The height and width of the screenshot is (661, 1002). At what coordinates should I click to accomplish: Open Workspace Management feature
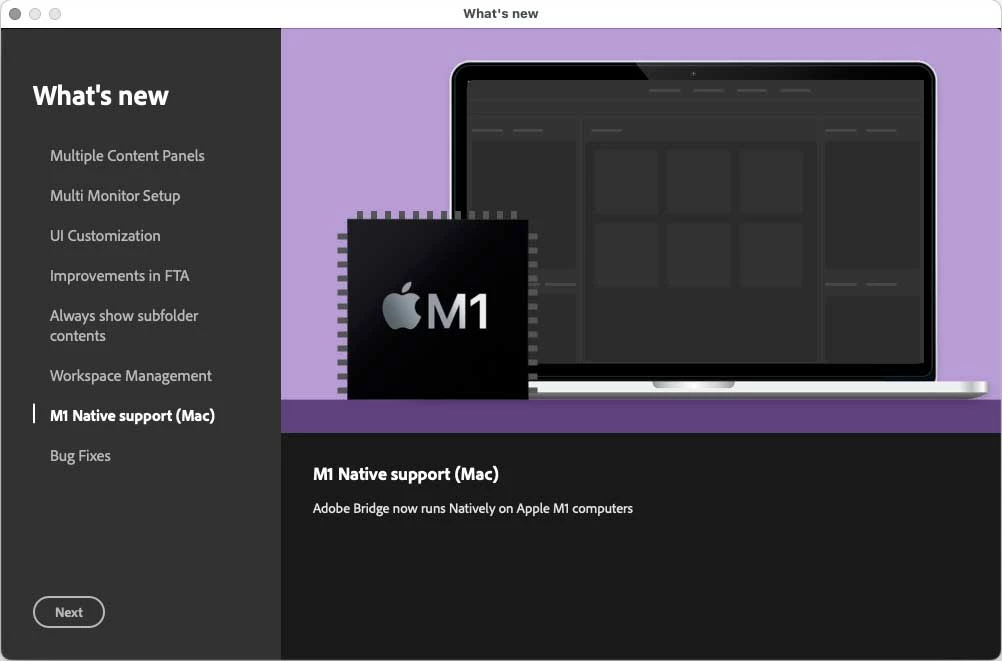pyautogui.click(x=131, y=376)
